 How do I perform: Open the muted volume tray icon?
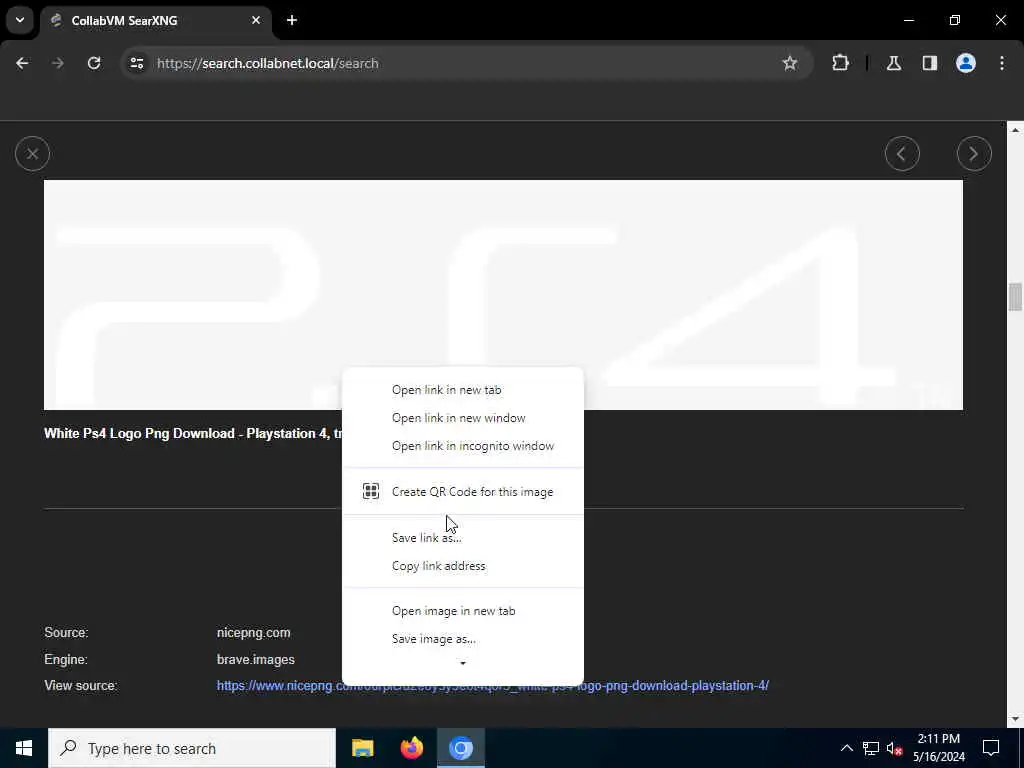tap(894, 748)
